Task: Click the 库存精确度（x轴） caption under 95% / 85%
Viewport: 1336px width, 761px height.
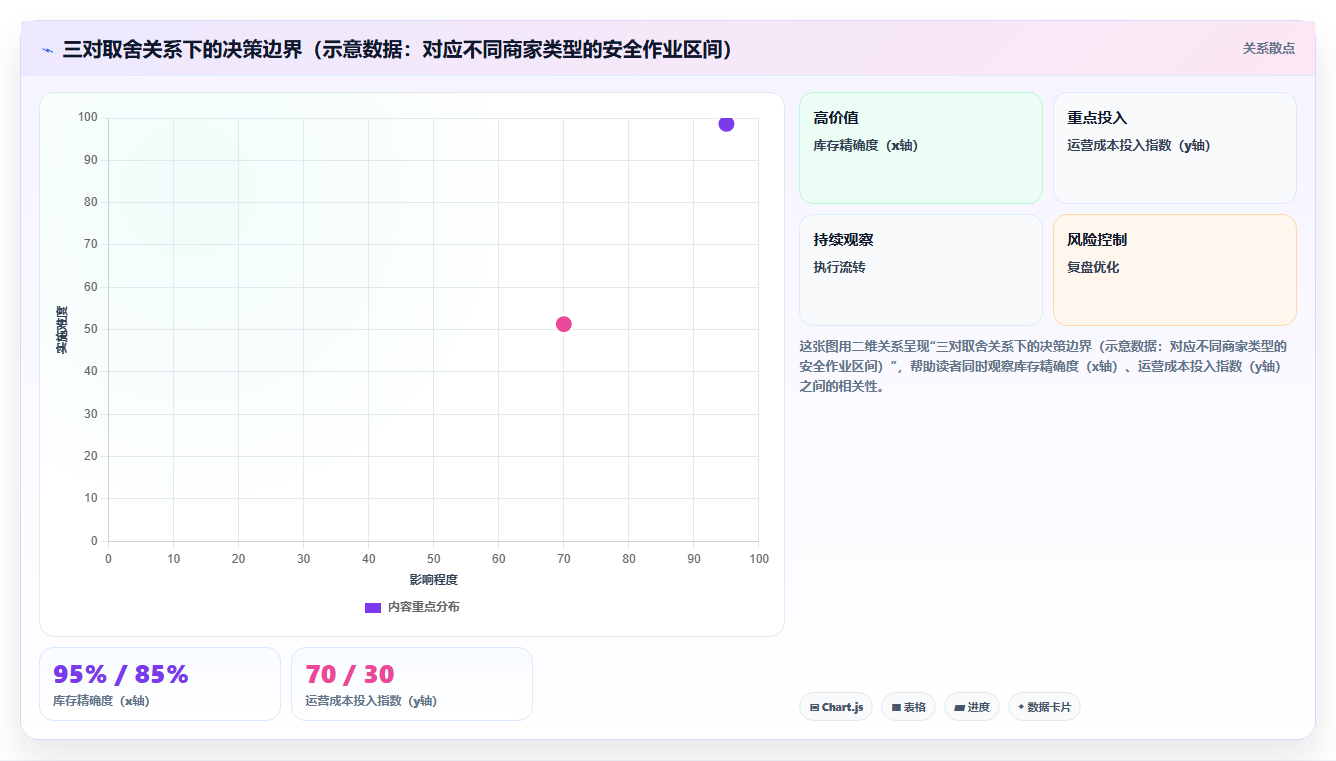Action: pyautogui.click(x=101, y=701)
